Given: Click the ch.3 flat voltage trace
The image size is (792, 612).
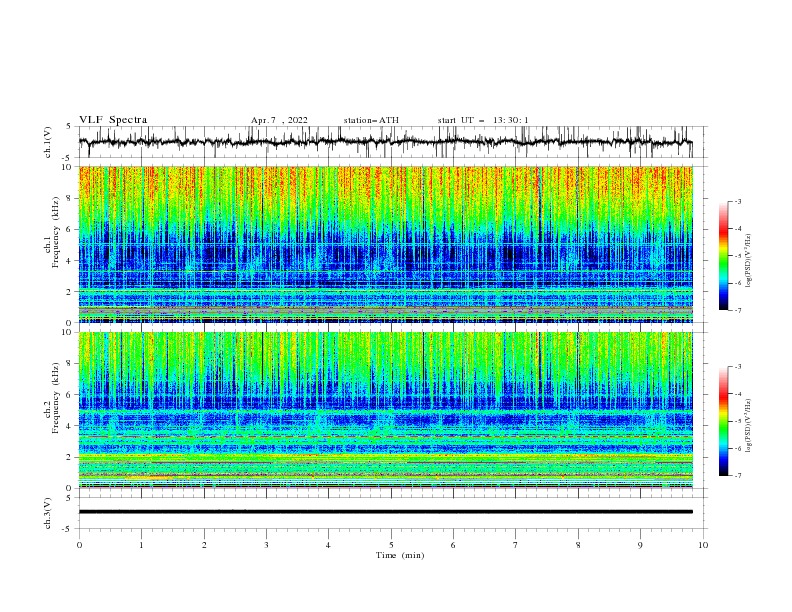Looking at the screenshot, I should (x=386, y=512).
